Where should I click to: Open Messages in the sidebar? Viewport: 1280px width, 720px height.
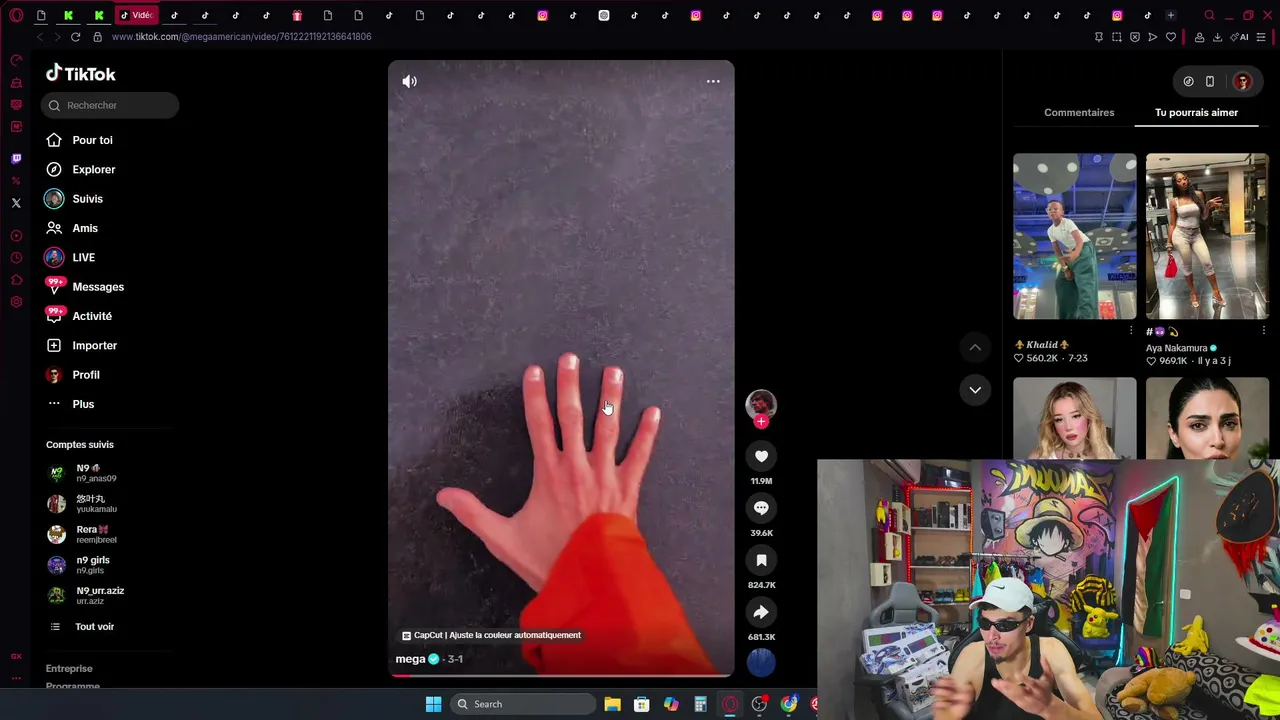85,287
